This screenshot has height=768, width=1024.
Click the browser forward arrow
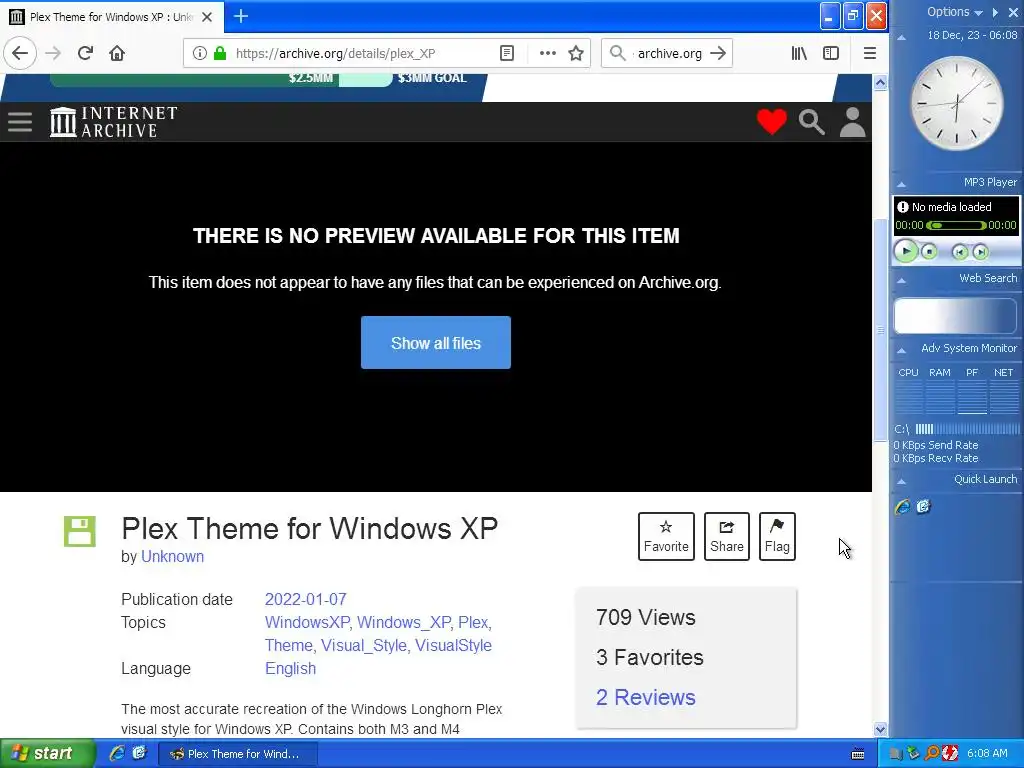click(53, 53)
